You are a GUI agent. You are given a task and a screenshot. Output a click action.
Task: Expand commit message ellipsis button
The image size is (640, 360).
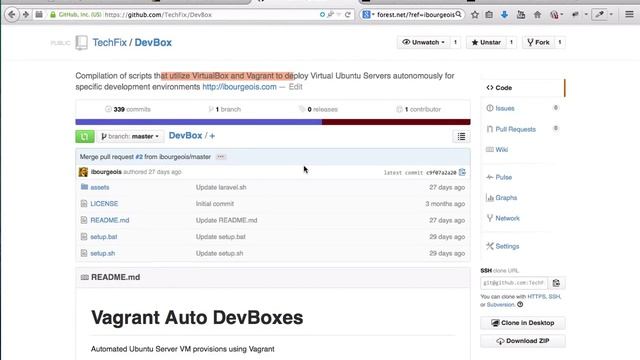coord(221,157)
